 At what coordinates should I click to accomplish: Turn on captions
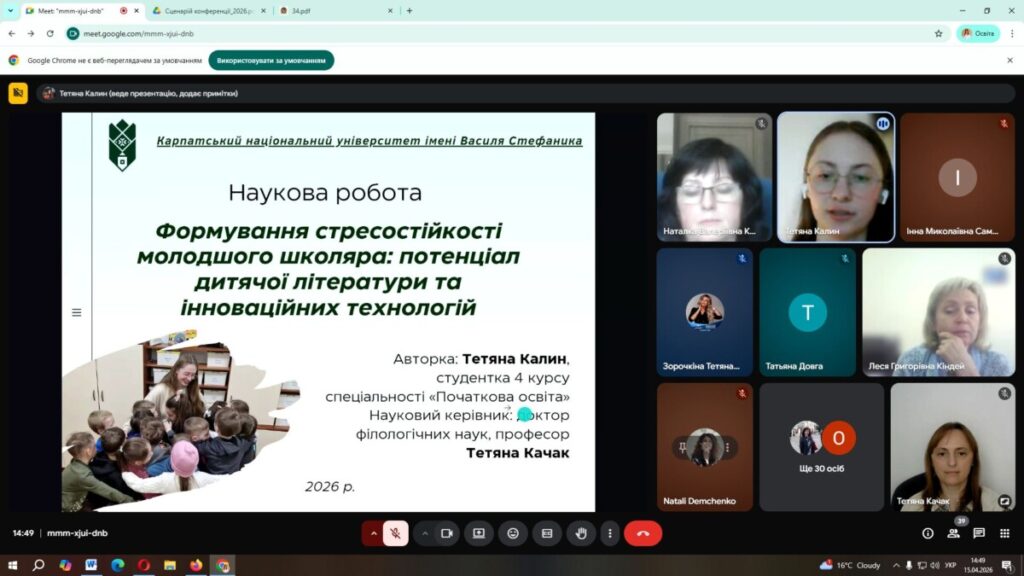click(547, 533)
